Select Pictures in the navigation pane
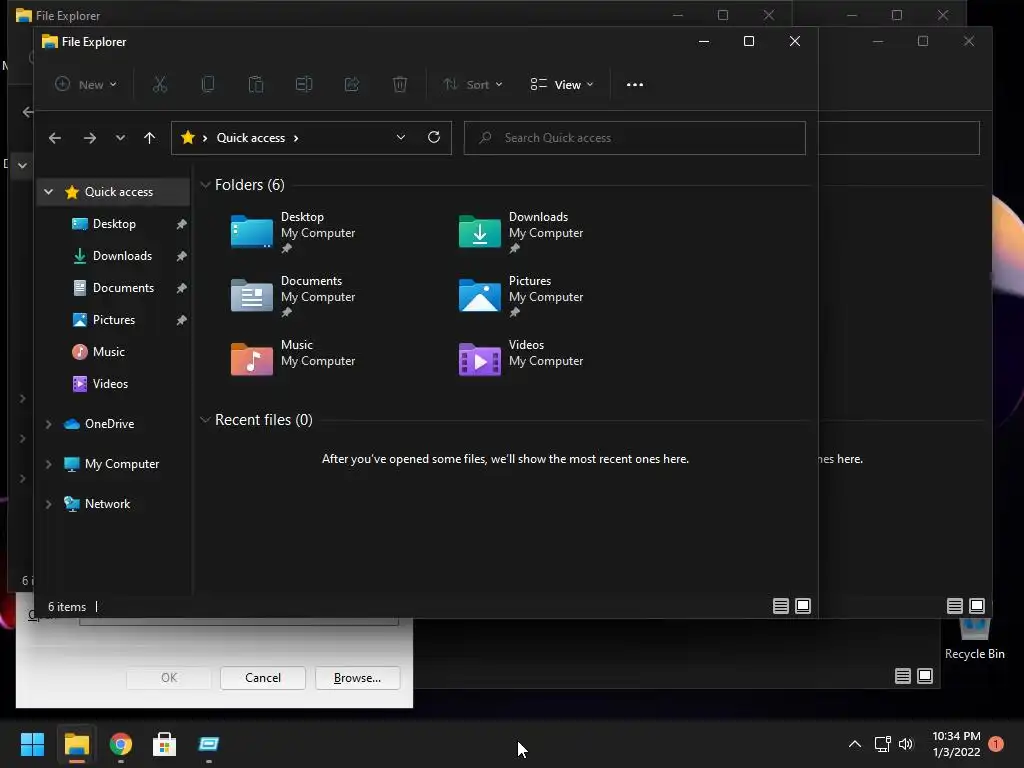Screen dimensions: 1024x768 click(x=114, y=319)
